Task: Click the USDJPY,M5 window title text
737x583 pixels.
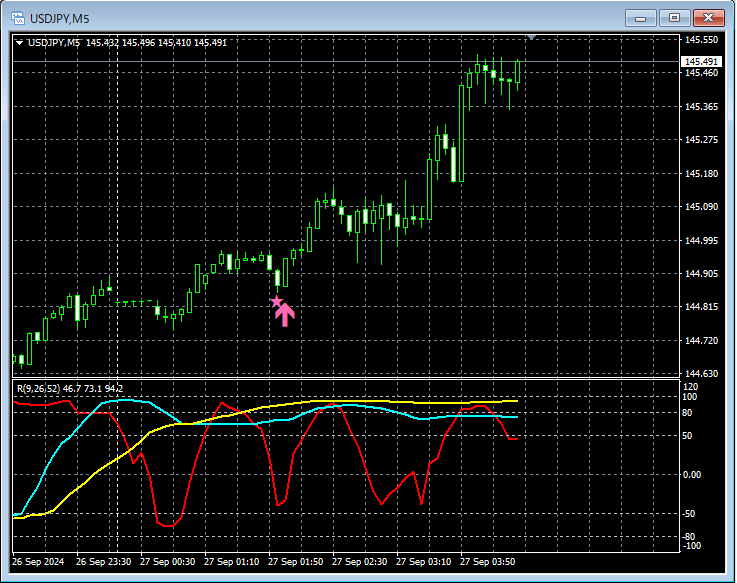Action: pos(59,19)
